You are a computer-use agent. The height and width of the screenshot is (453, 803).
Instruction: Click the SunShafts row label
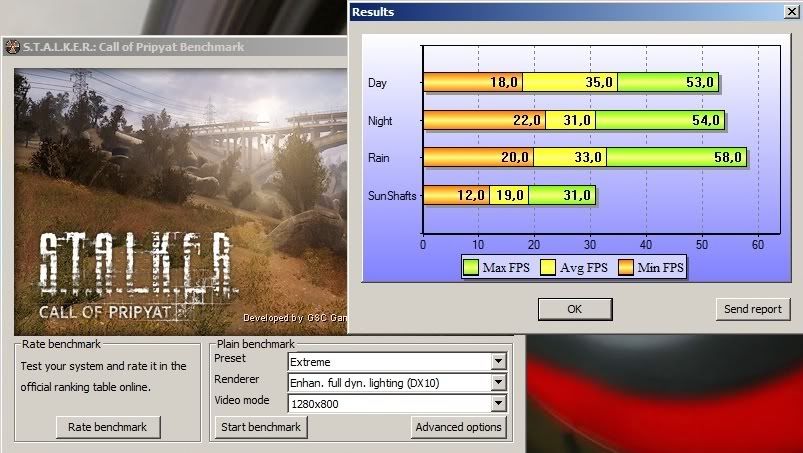(392, 196)
